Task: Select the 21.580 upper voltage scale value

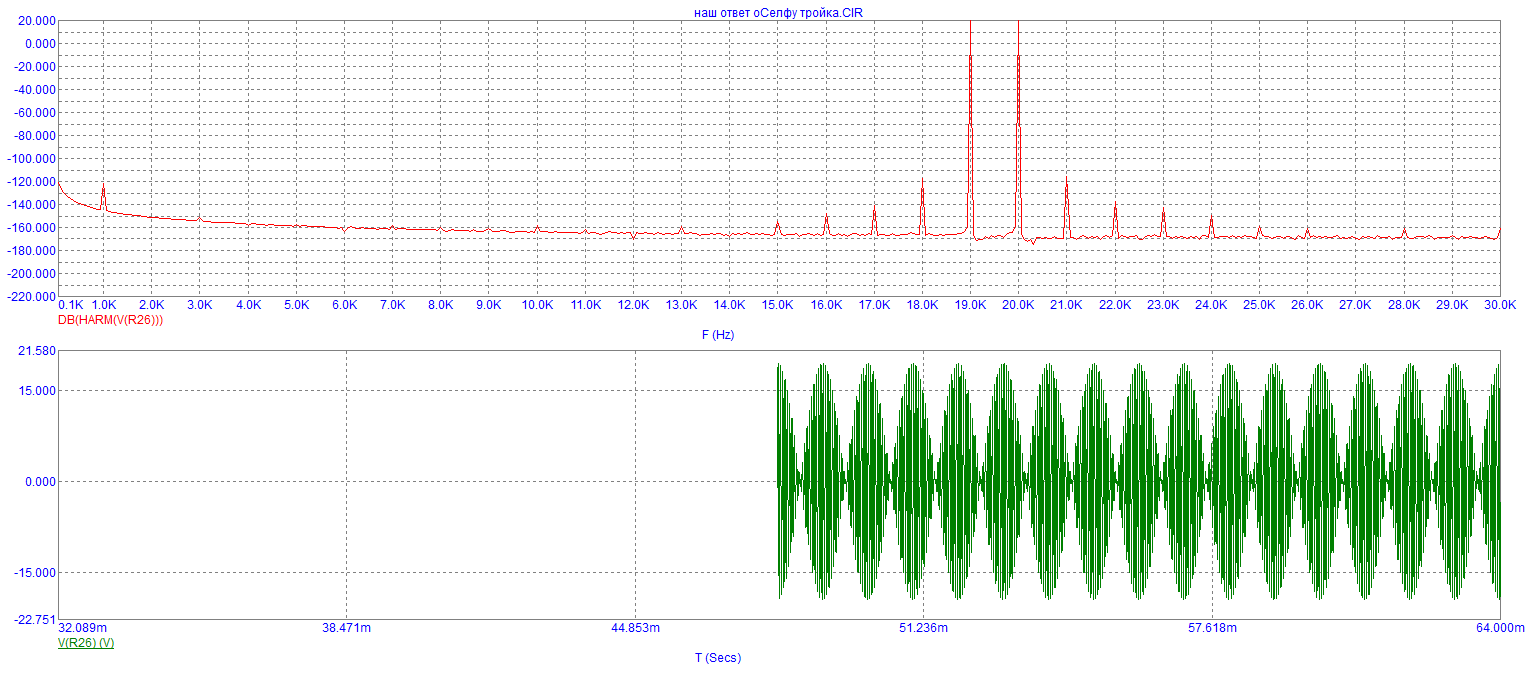Action: coord(36,351)
